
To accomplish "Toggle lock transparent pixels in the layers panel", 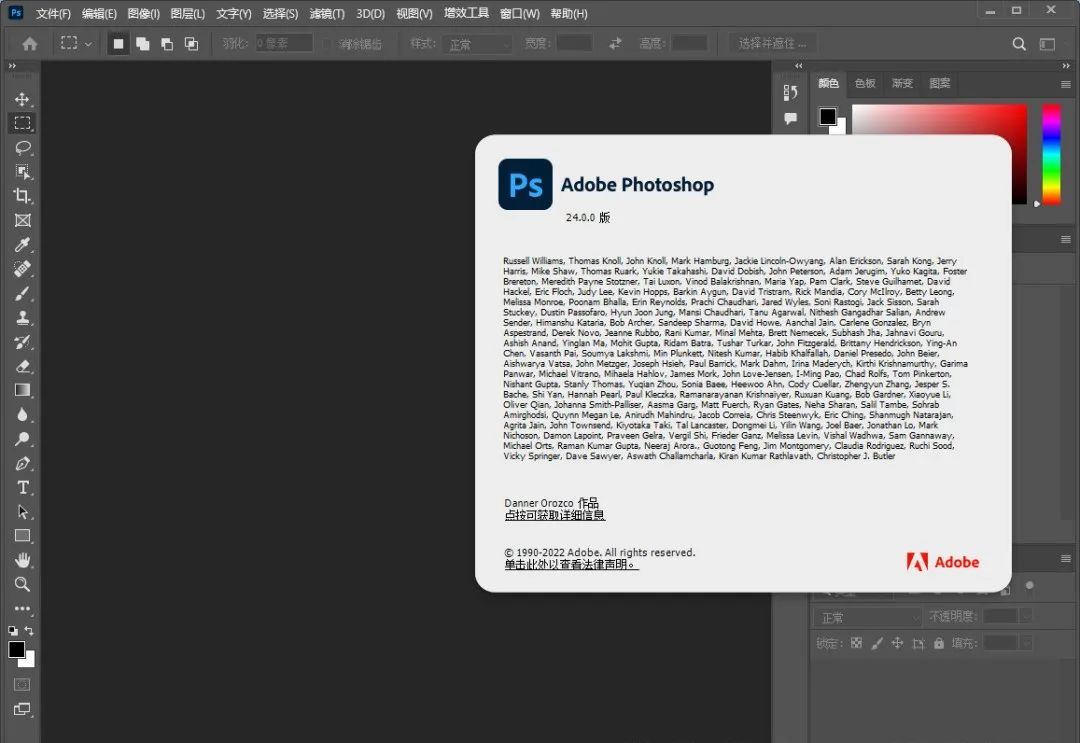I will [856, 643].
